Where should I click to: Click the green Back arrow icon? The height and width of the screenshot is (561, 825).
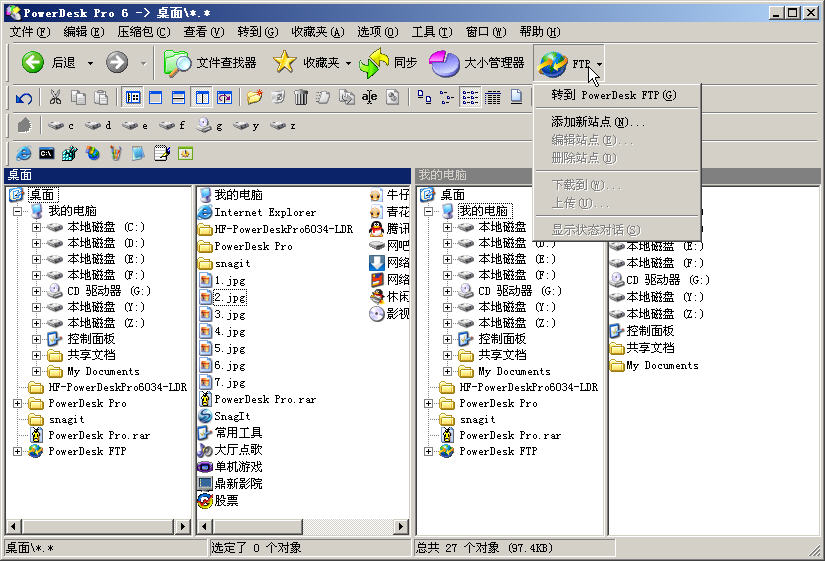33,63
